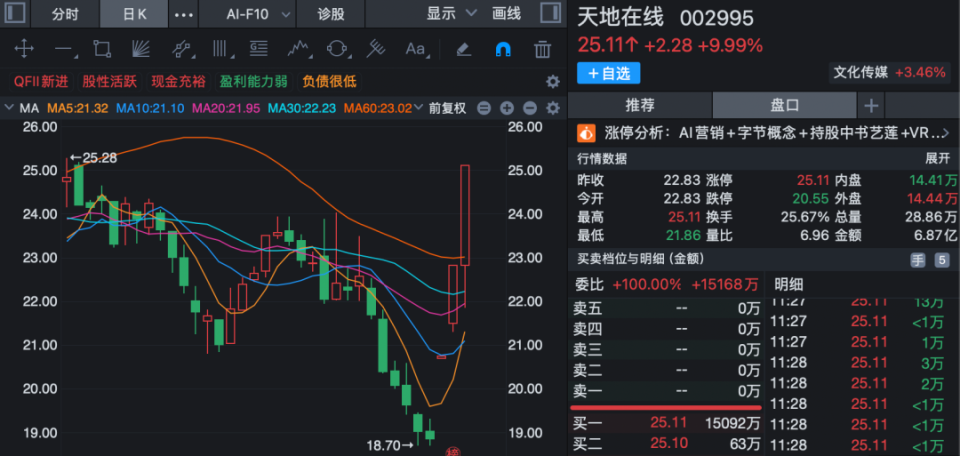Click the 现金充裕 tag

178,81
